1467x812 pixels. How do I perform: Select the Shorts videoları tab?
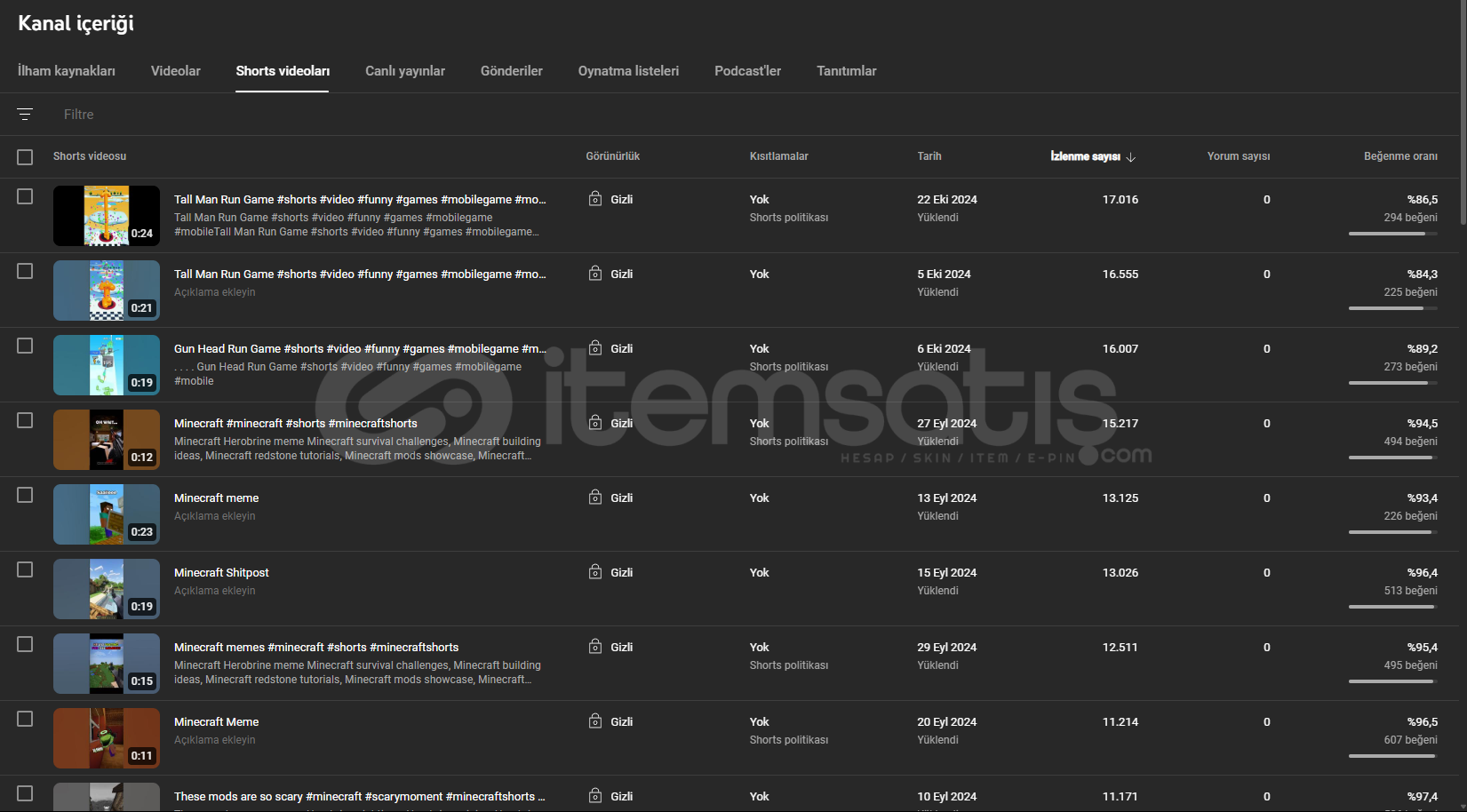point(283,71)
